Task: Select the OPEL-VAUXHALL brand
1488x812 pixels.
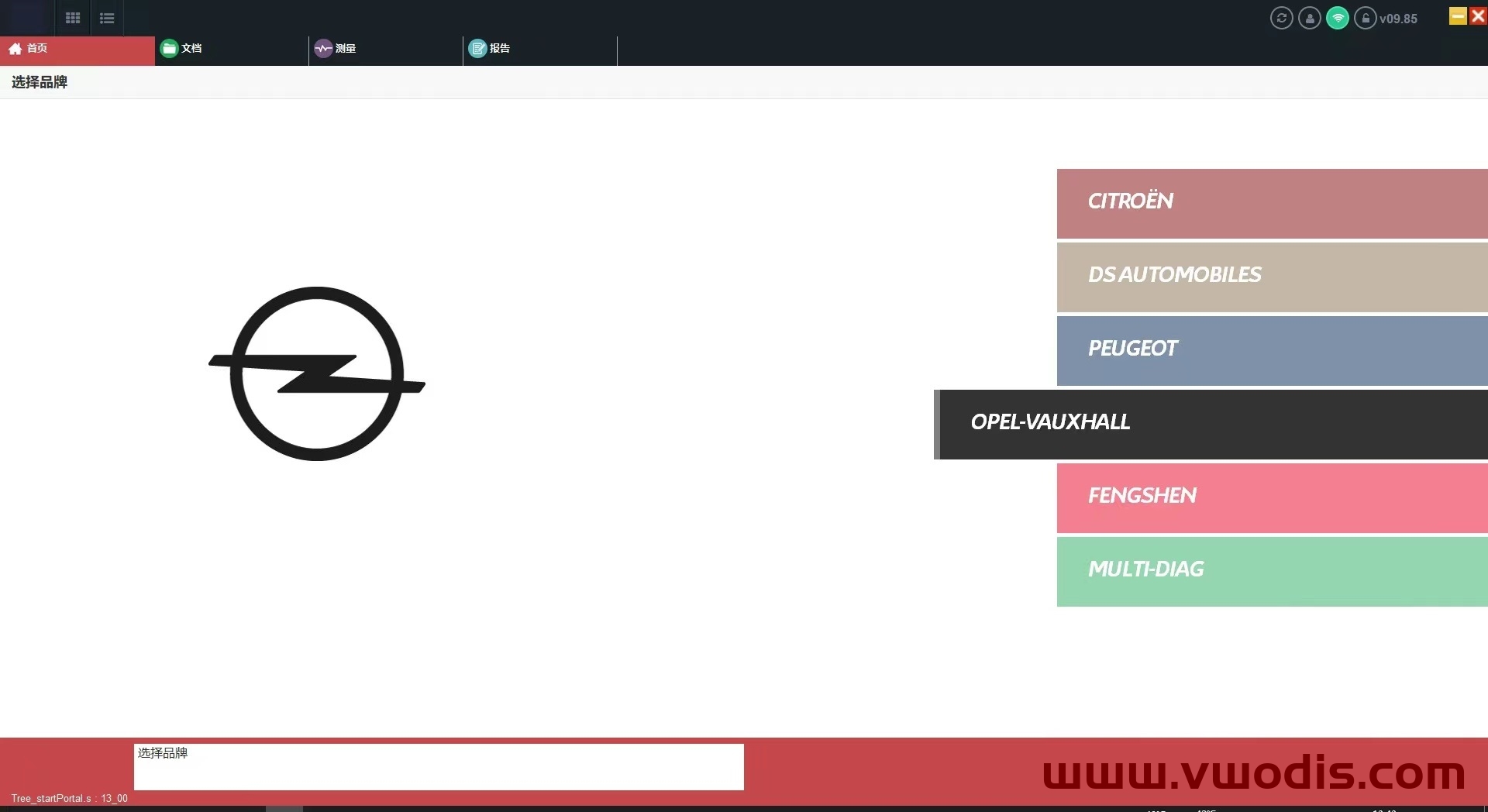Action: pyautogui.click(x=1211, y=424)
